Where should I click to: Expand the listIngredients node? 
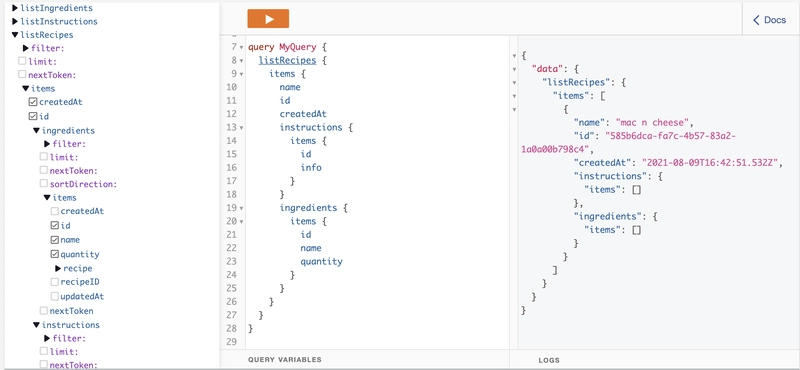pos(15,8)
